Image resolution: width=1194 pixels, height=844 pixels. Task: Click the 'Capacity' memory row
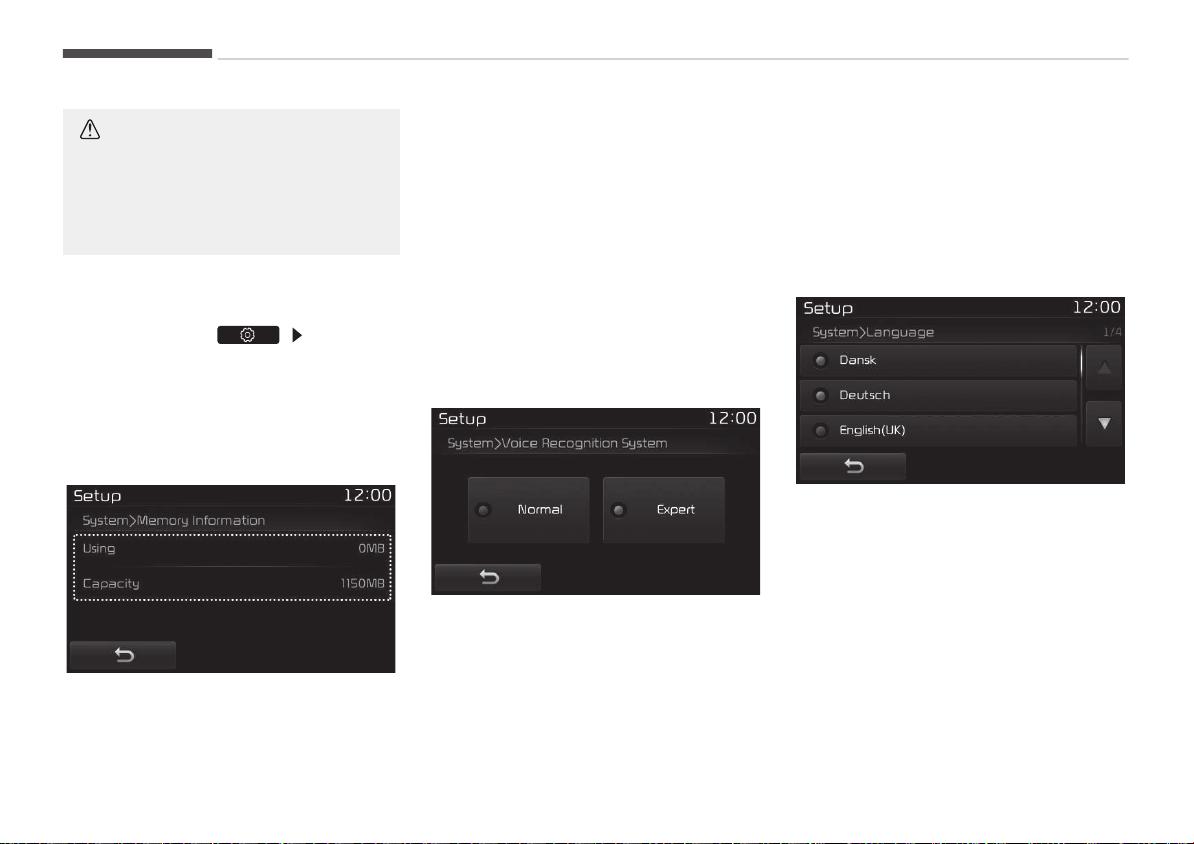[x=233, y=583]
